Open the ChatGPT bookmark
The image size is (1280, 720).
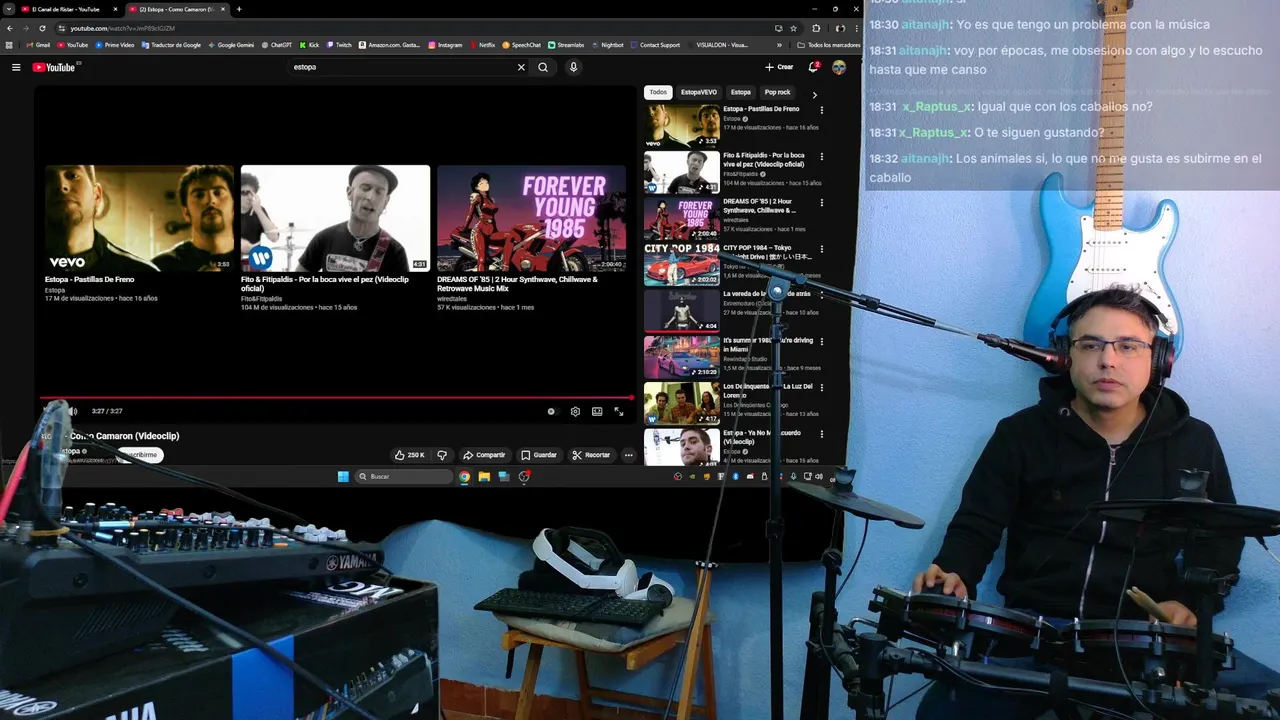[276, 45]
